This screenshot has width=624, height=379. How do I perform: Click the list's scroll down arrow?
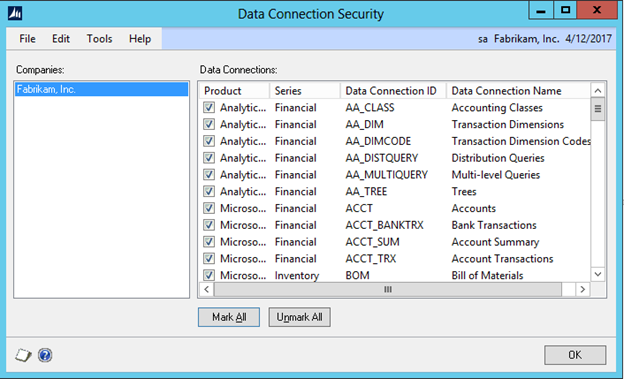pyautogui.click(x=598, y=274)
